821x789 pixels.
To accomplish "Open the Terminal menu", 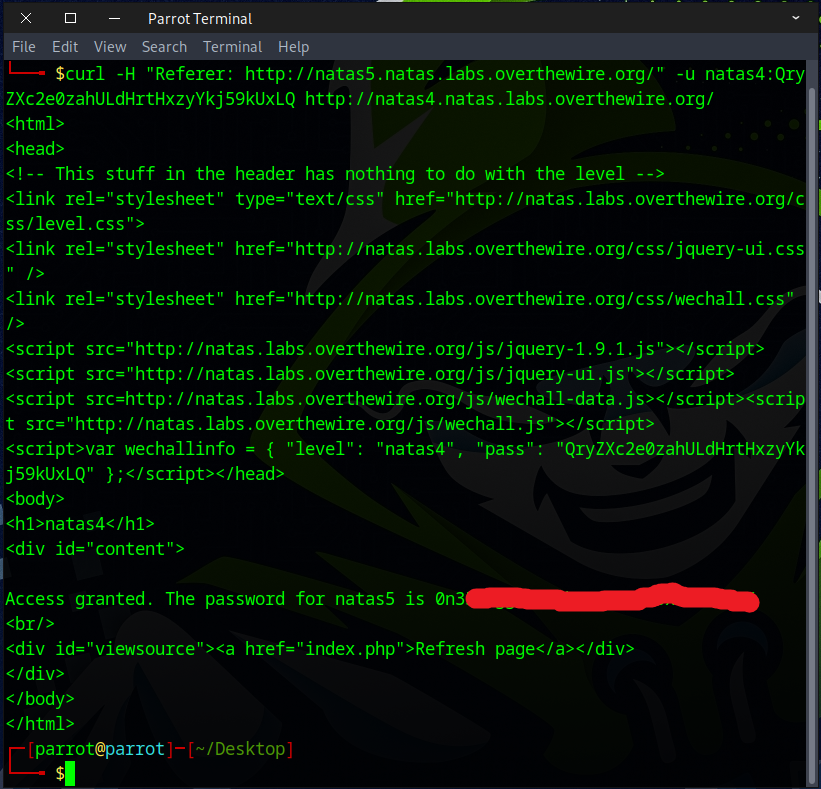I will coord(232,47).
